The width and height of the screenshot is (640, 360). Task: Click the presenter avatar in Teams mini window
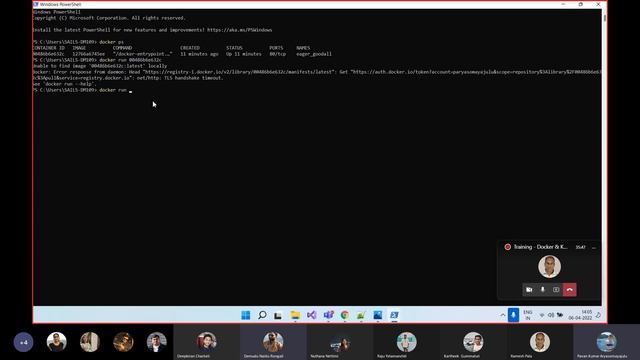[549, 267]
